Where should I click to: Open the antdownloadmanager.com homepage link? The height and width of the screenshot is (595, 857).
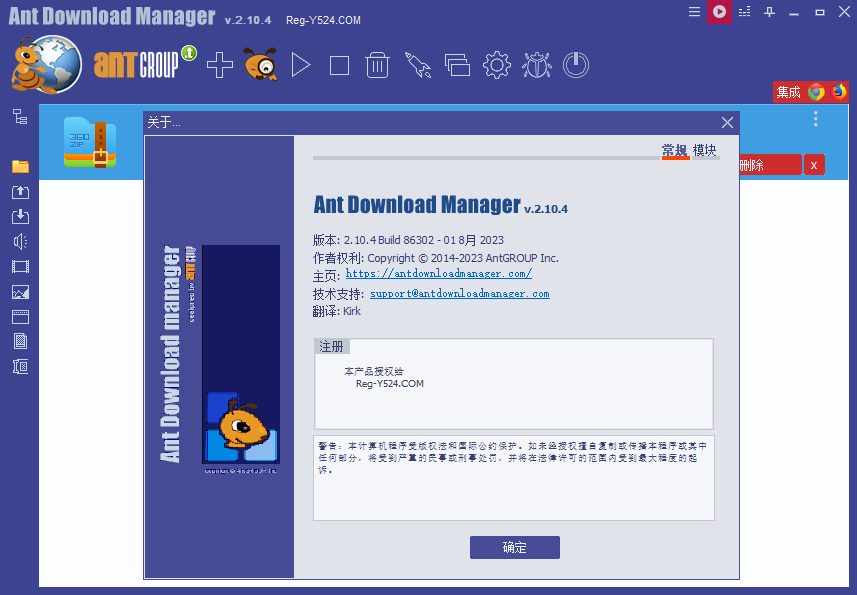point(439,273)
